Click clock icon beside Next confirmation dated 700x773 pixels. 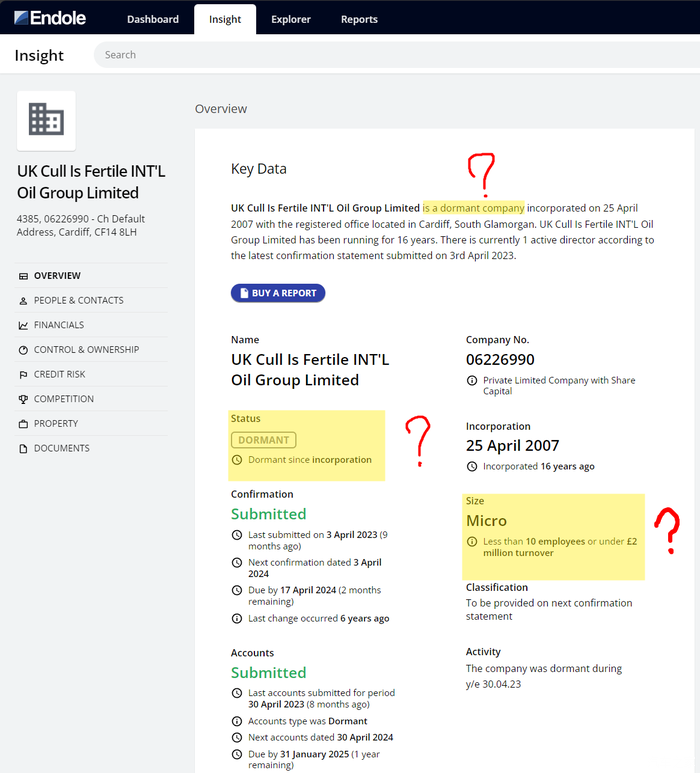coord(237,562)
